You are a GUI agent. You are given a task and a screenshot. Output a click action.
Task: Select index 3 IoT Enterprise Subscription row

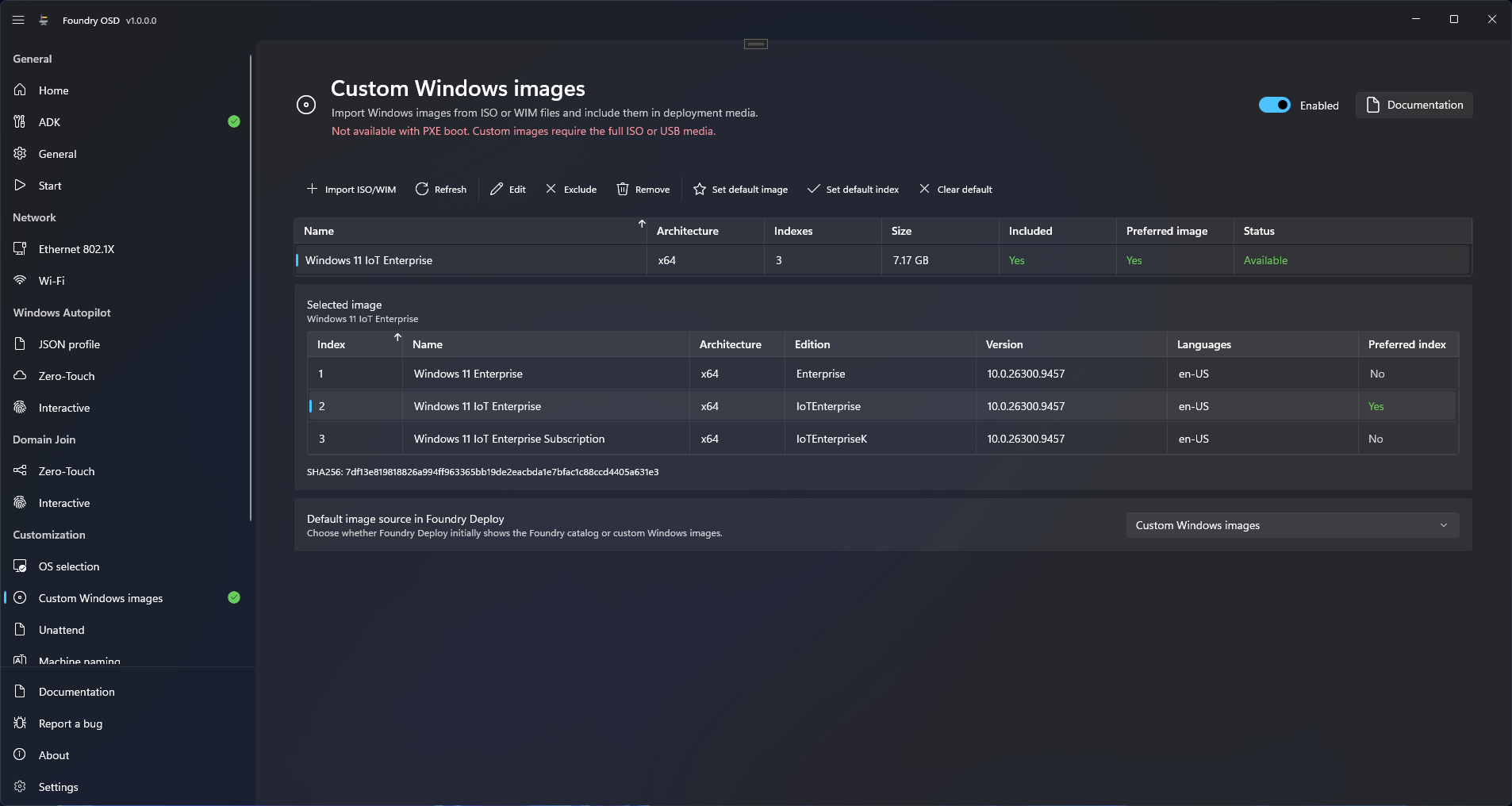coord(882,439)
